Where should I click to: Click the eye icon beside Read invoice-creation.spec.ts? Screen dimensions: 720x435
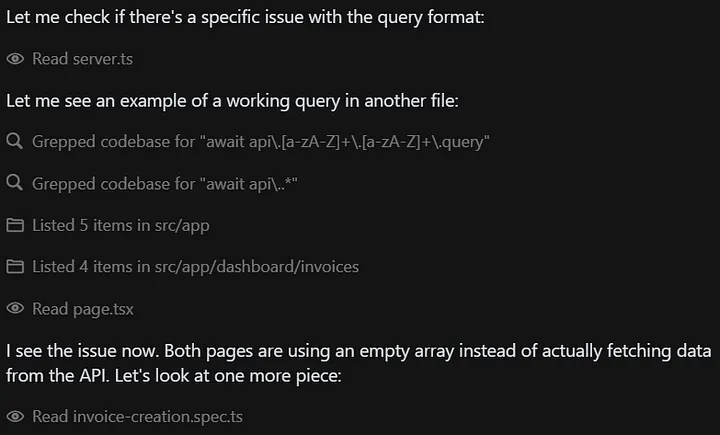coord(15,416)
